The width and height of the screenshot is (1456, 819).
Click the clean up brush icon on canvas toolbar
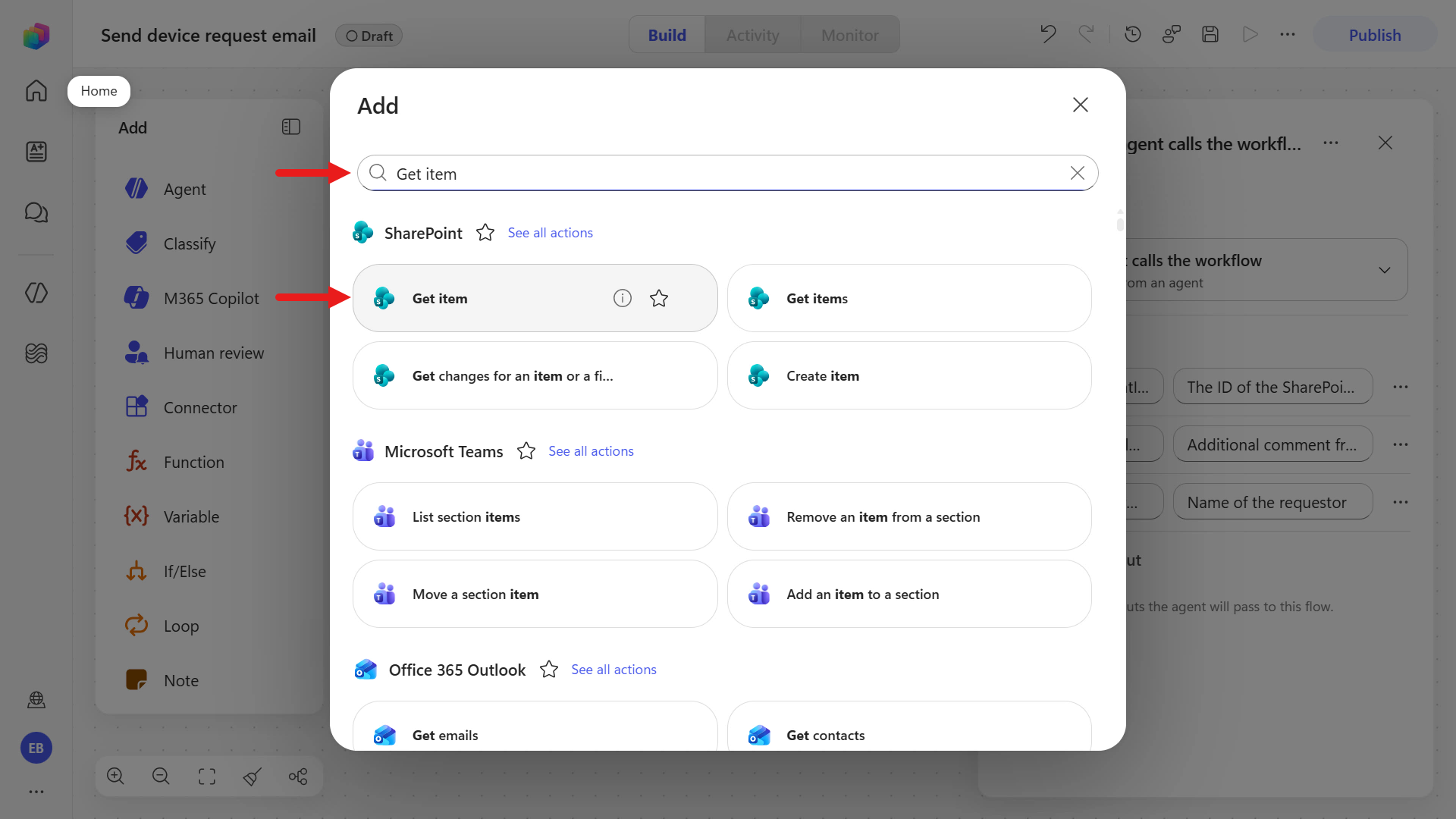[x=253, y=776]
